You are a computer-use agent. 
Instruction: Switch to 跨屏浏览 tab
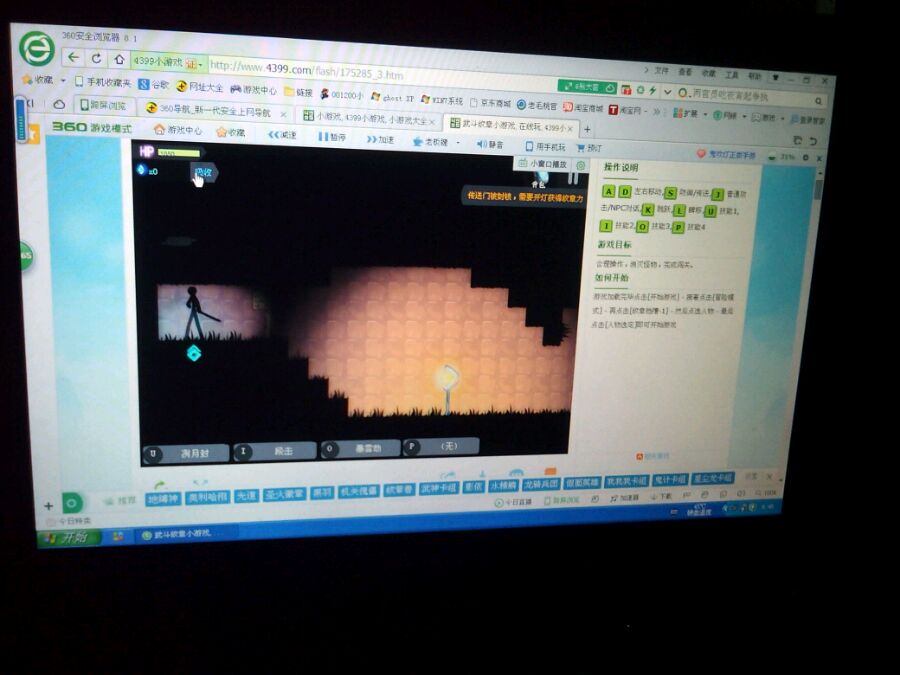point(103,106)
